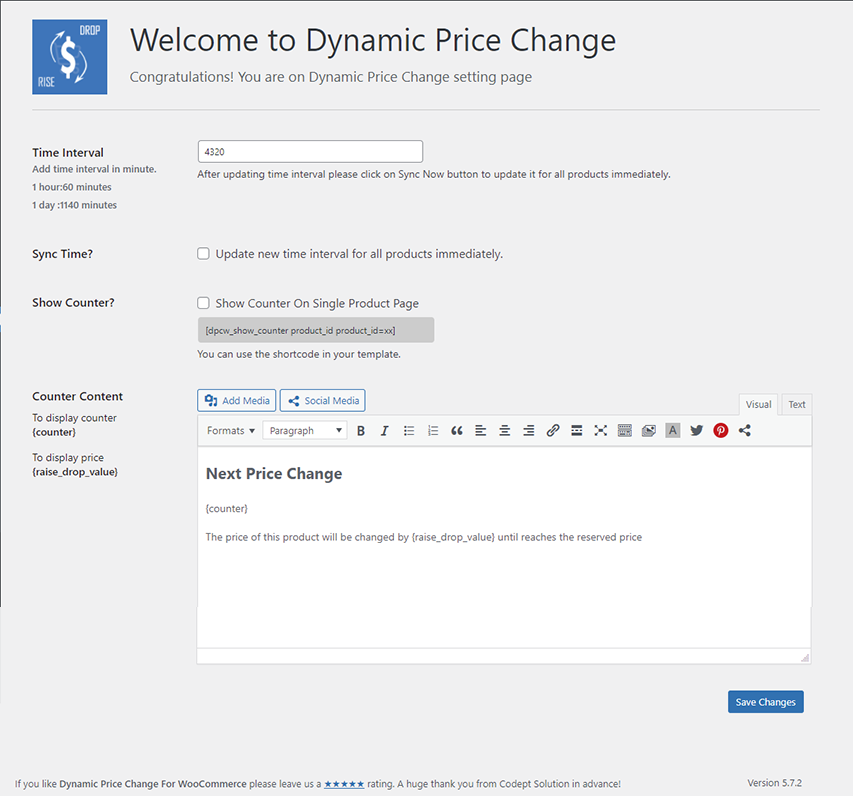Insert a bulleted list
853x796 pixels.
409,431
